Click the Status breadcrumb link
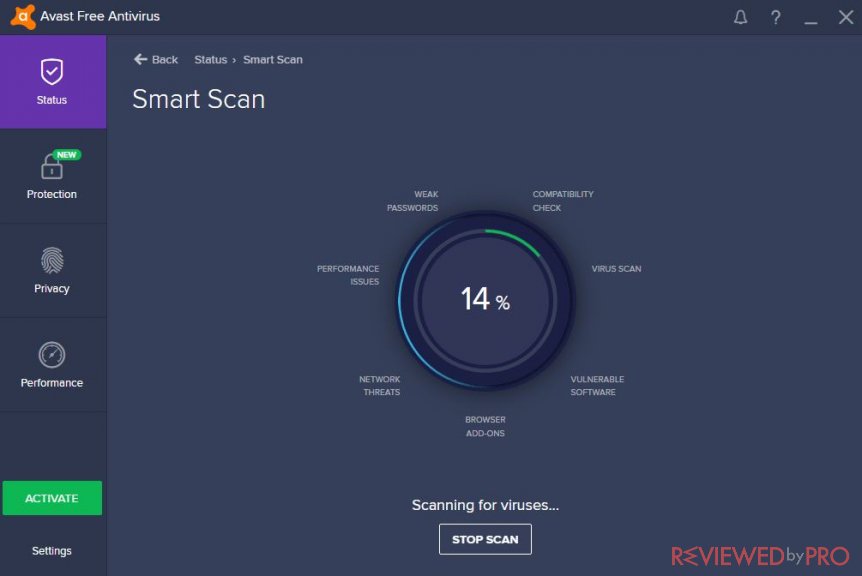 click(211, 59)
